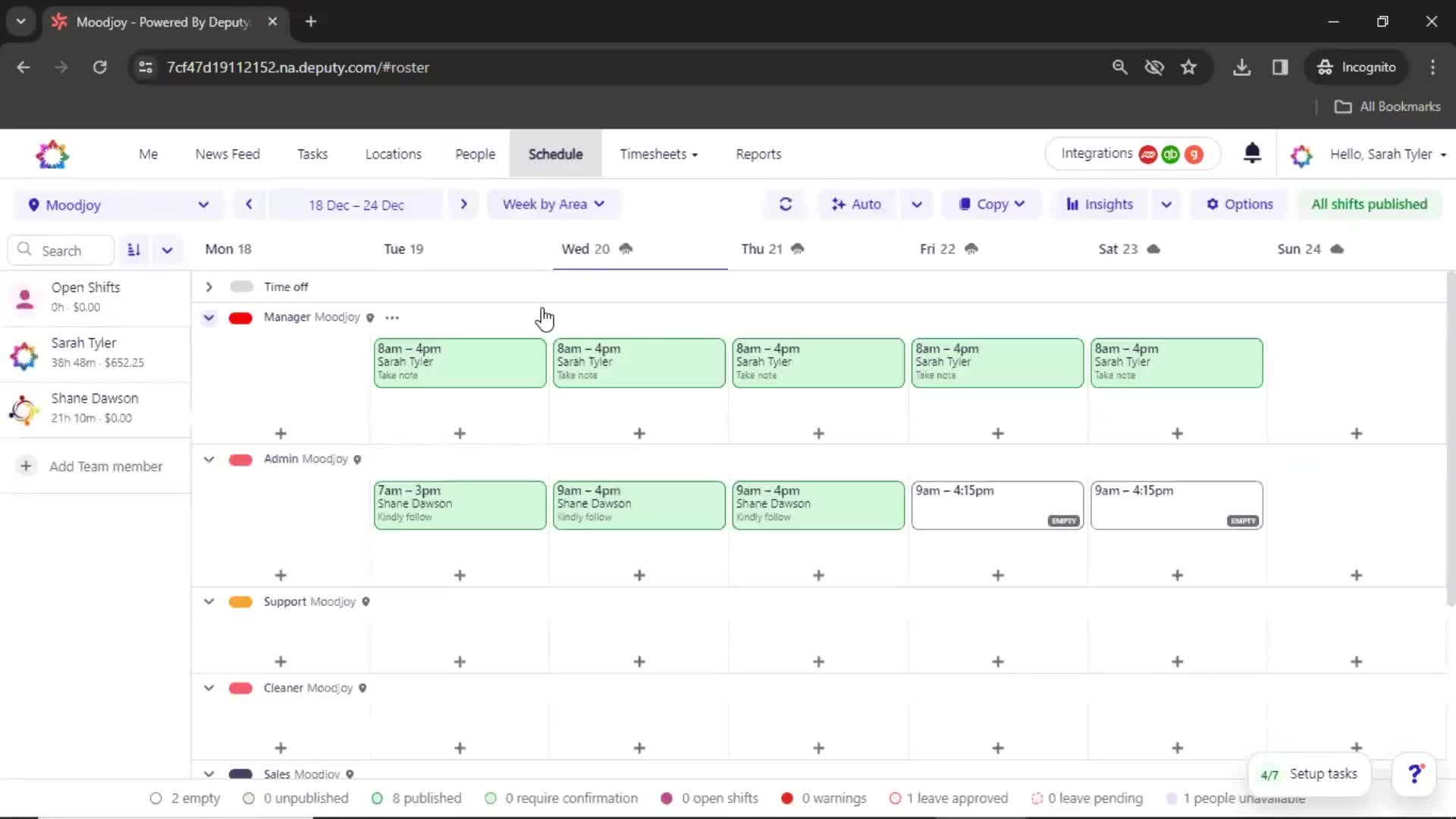Select the Week by Area dropdown
This screenshot has width=1456, height=819.
553,204
